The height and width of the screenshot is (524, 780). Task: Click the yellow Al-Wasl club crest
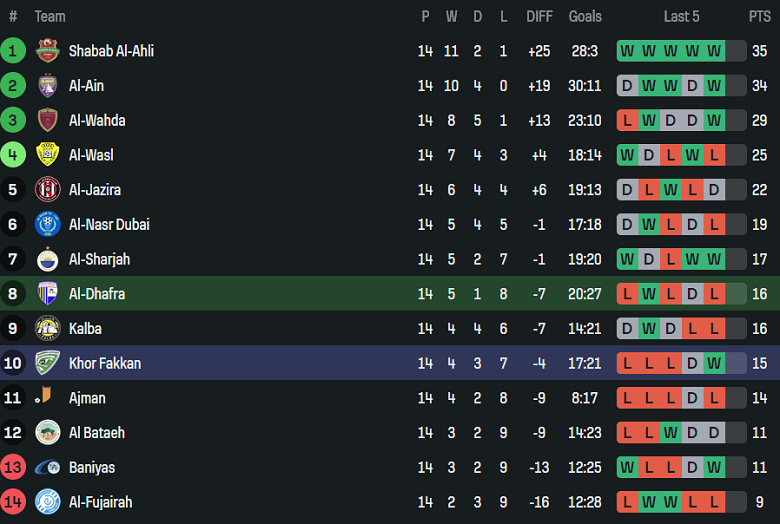(x=48, y=155)
